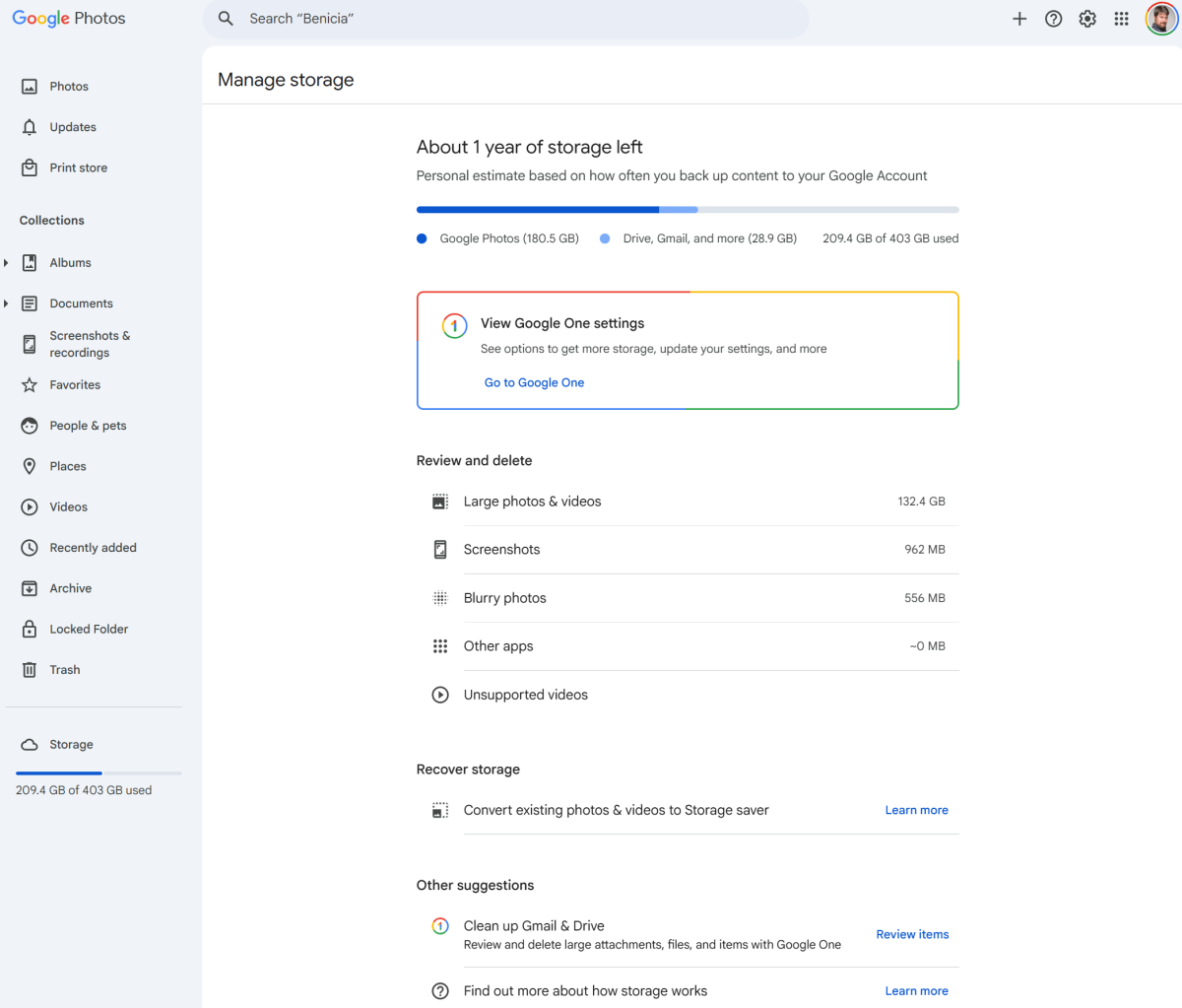This screenshot has width=1182, height=1008.
Task: Click the Storage label in sidebar
Action: tap(72, 745)
